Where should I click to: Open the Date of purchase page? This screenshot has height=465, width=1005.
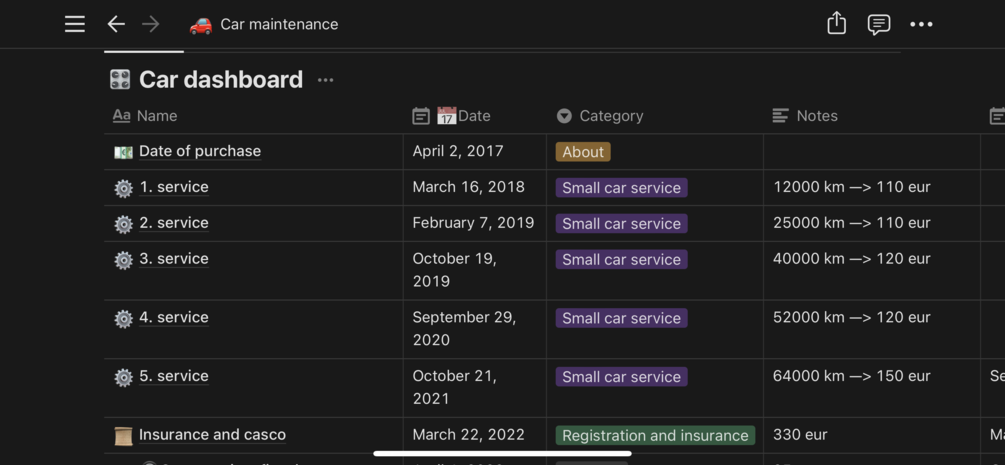199,151
